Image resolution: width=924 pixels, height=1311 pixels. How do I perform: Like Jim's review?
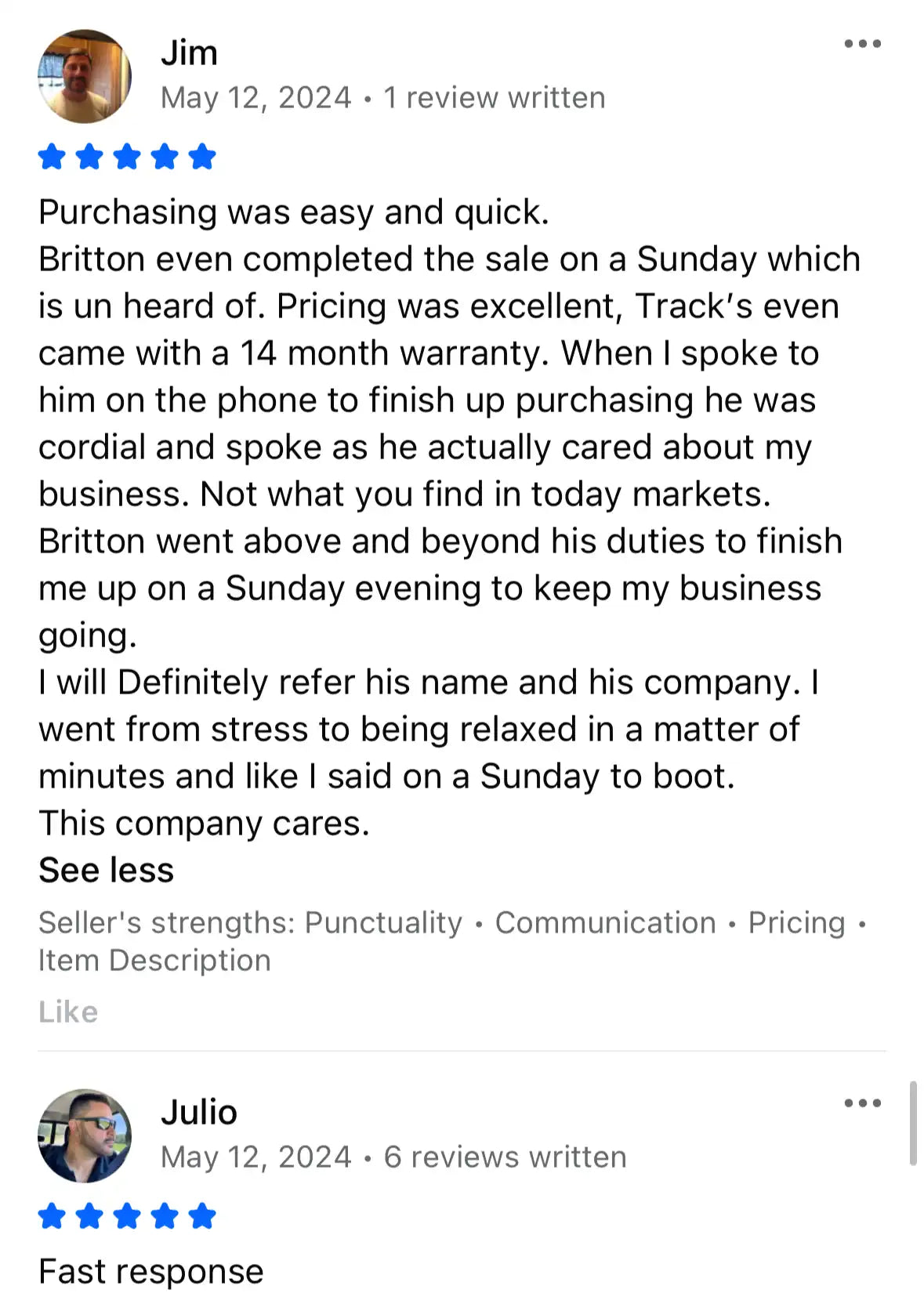pos(68,1012)
